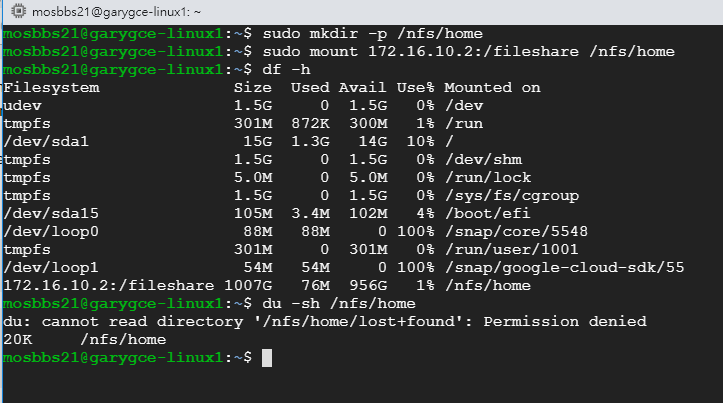
Task: Click the 'Mounted on' column header
Action: (492, 88)
